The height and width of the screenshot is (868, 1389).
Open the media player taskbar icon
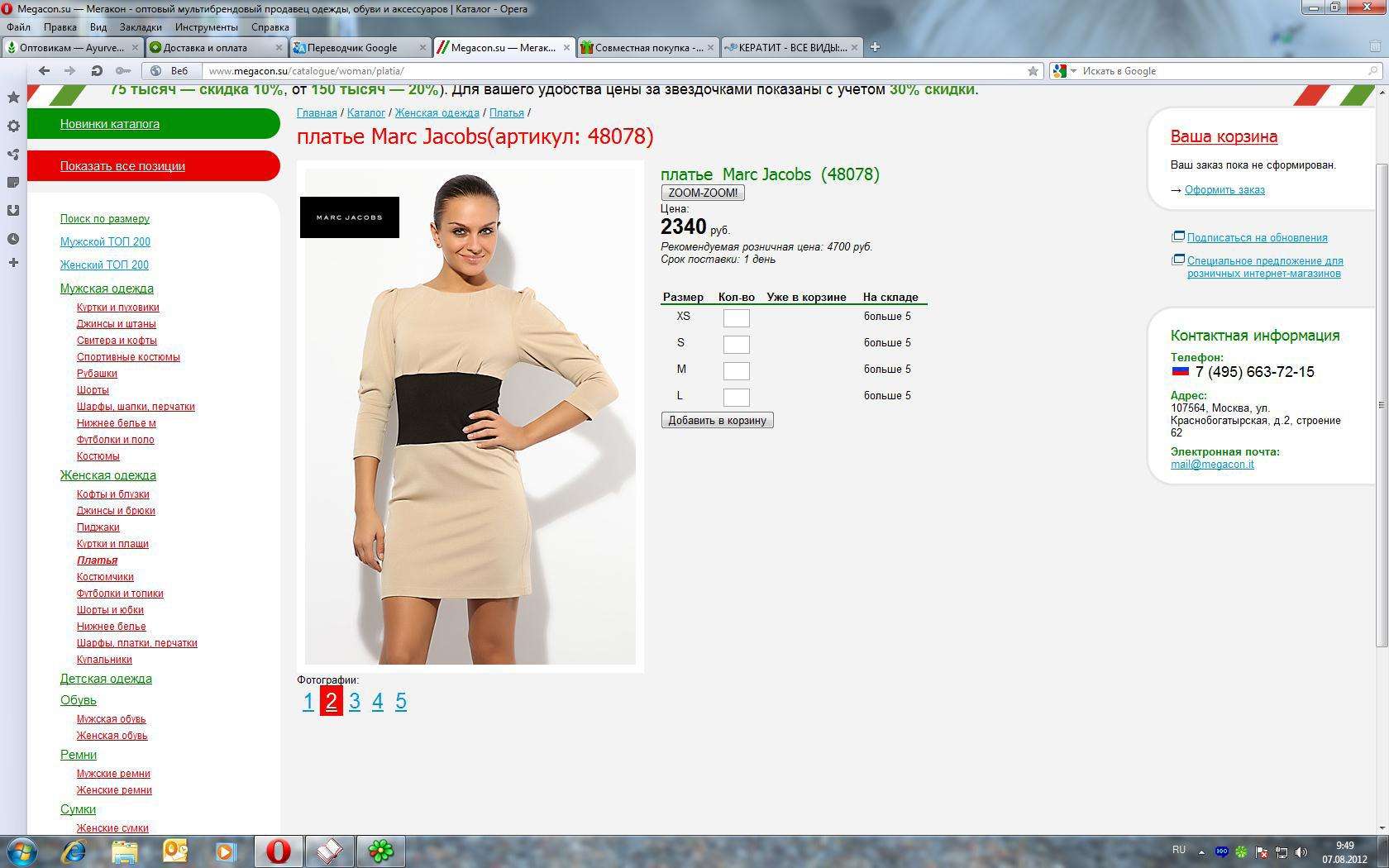tap(226, 851)
